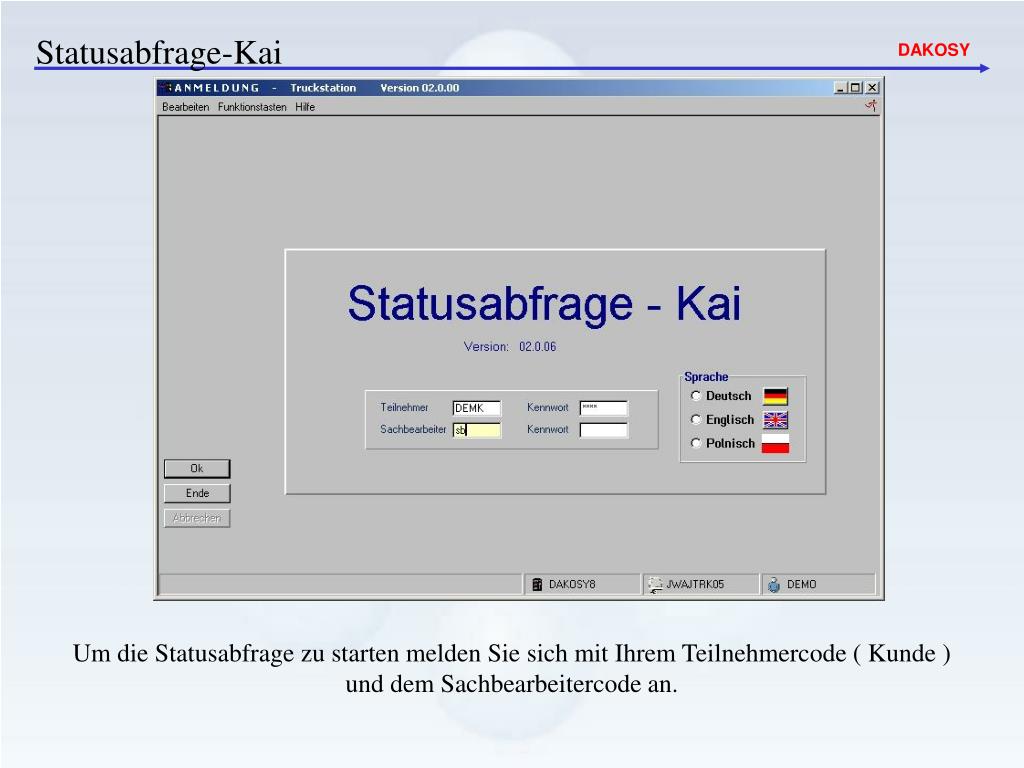Image resolution: width=1024 pixels, height=768 pixels.
Task: Focus the Sachbearbeiter input field
Action: coord(477,430)
